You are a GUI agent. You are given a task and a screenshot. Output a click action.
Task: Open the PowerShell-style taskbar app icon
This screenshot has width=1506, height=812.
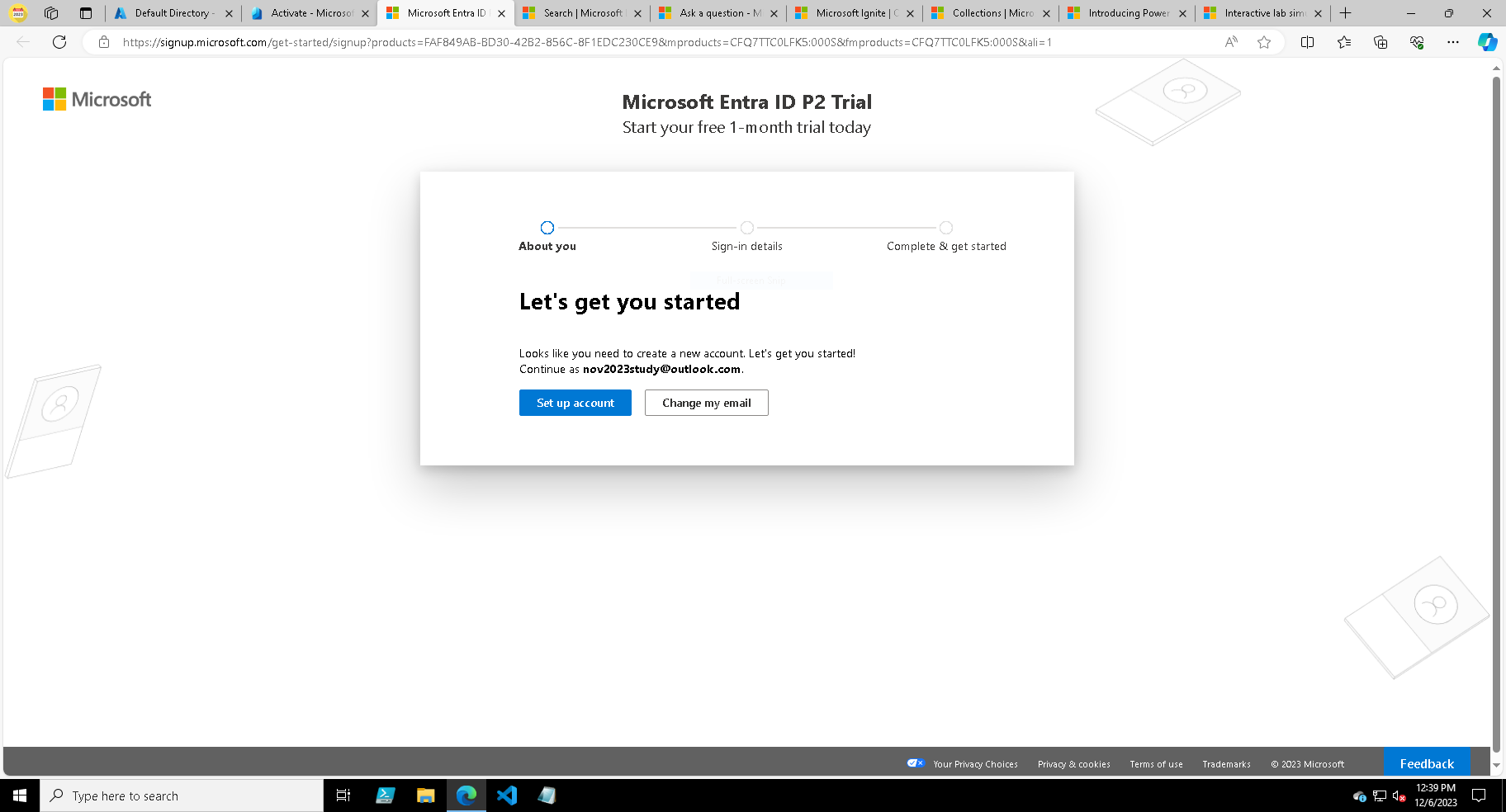pos(385,795)
